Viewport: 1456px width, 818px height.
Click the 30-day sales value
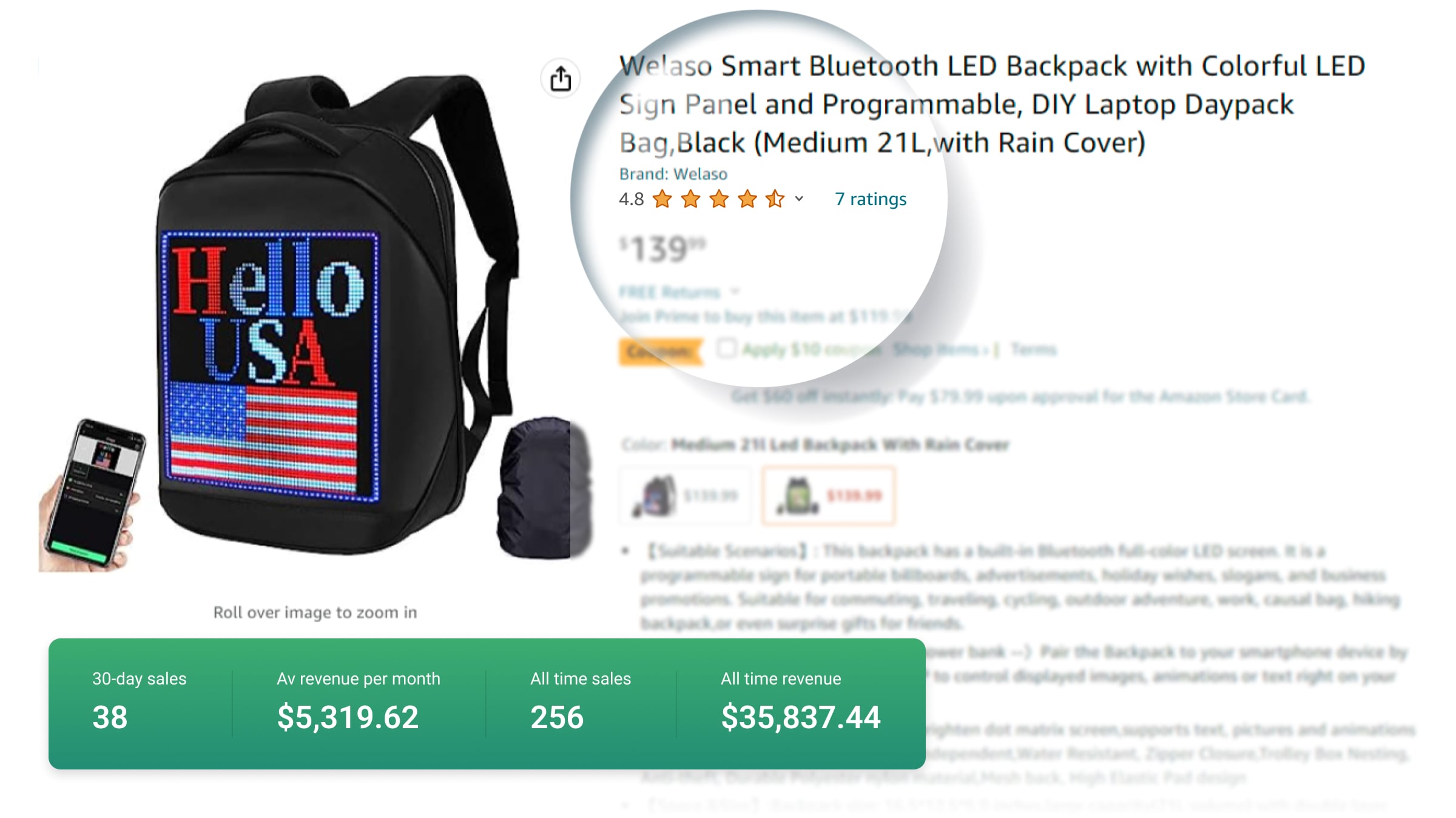pyautogui.click(x=110, y=717)
